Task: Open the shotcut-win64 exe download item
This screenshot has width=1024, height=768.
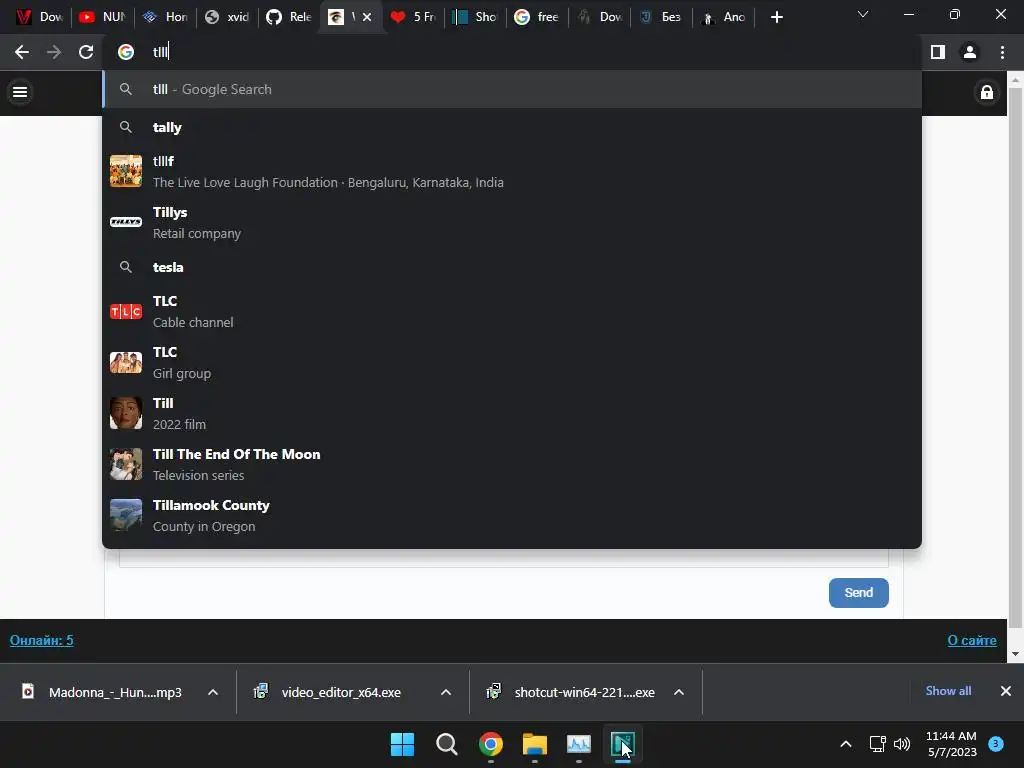Action: pyautogui.click(x=573, y=692)
